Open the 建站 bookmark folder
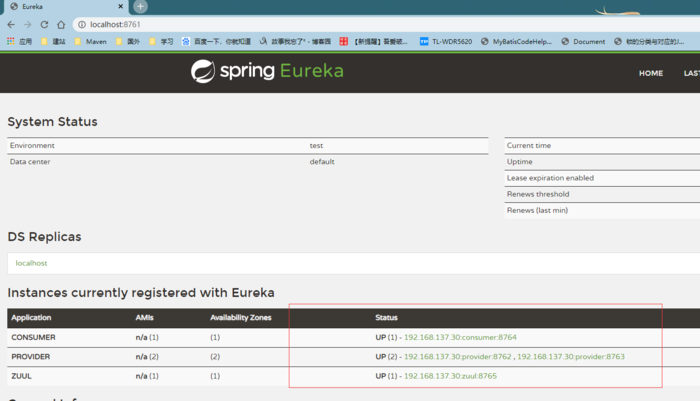This screenshot has width=700, height=401. pos(54,42)
